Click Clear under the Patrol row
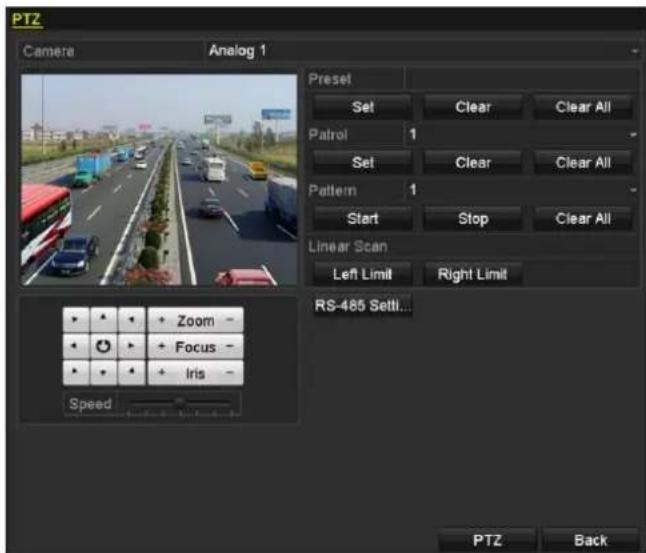Viewport: 646px width, 553px height. 473,163
